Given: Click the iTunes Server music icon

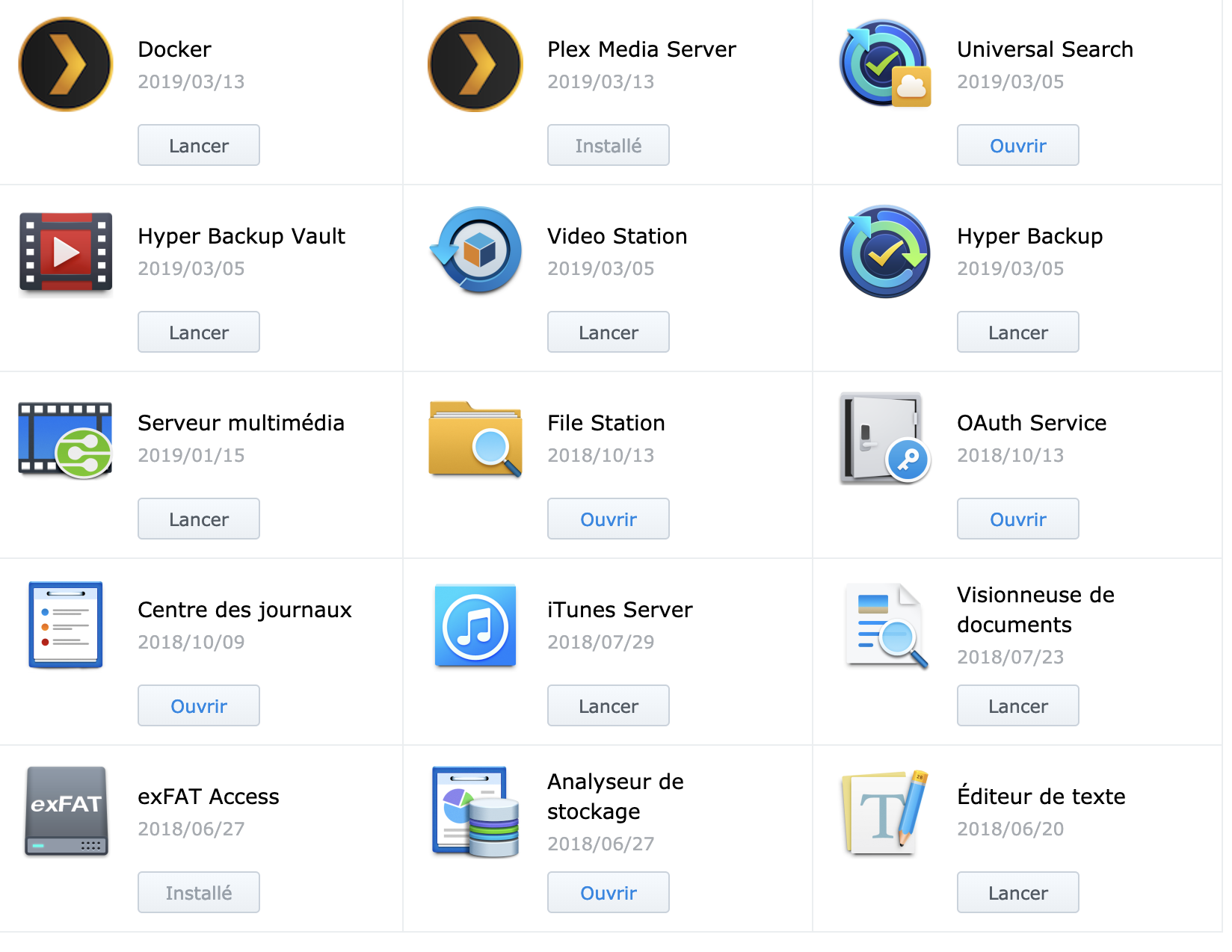Looking at the screenshot, I should (475, 625).
